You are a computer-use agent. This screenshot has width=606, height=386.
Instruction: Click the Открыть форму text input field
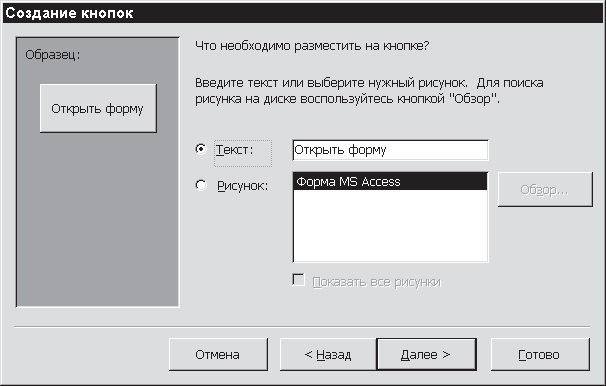click(390, 150)
